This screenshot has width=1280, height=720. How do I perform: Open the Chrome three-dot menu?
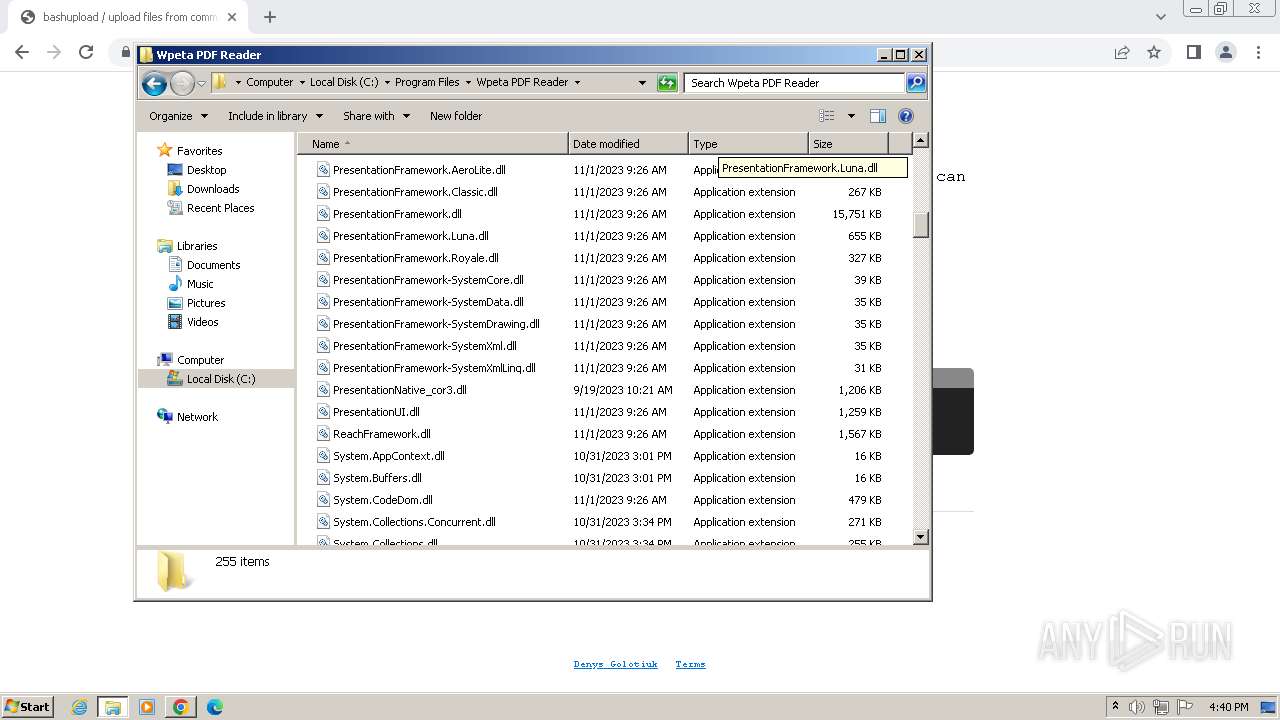1258,52
